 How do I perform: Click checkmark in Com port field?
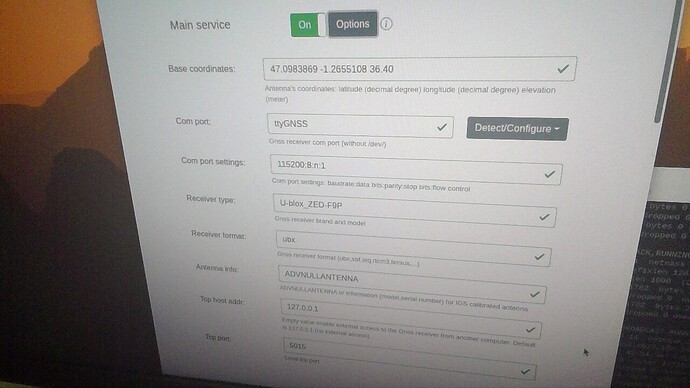(441, 127)
